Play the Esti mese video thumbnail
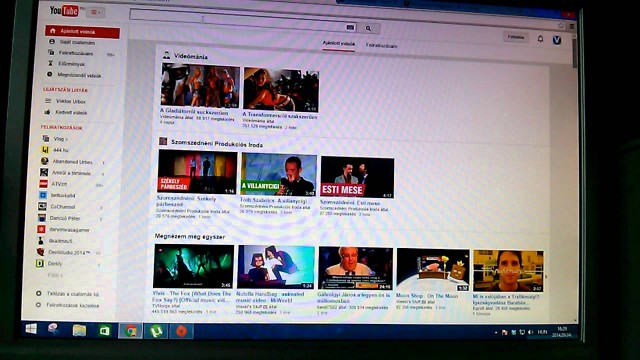Screen dimensions: 640x360 pyautogui.click(x=357, y=178)
